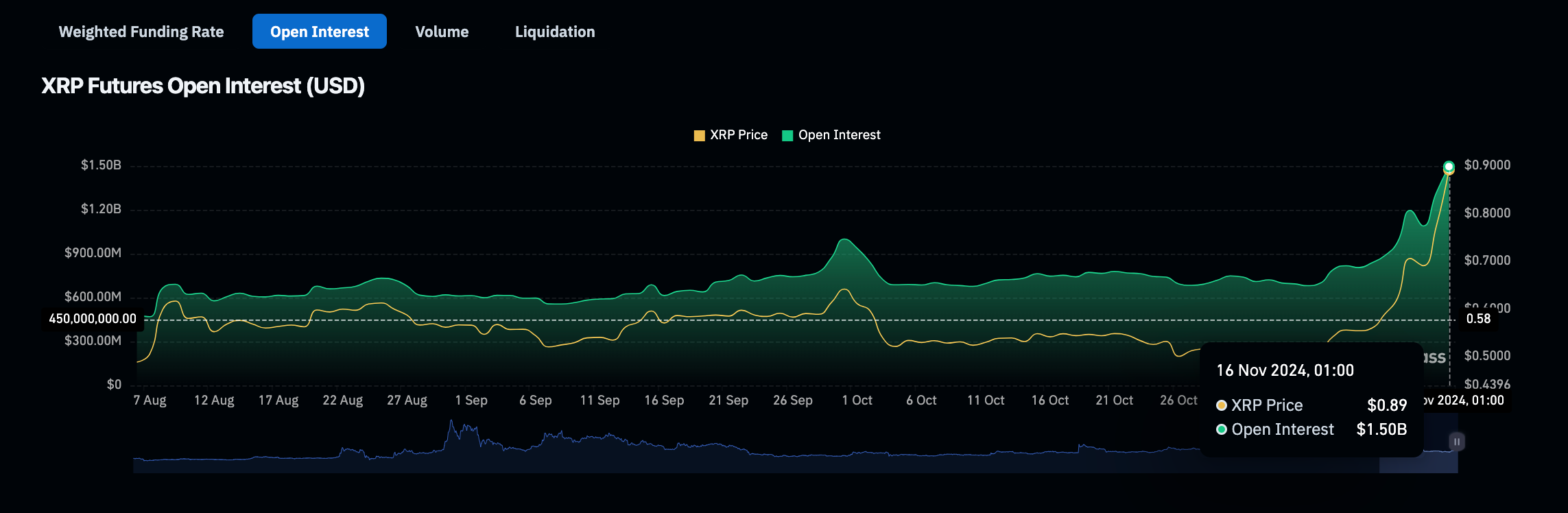The height and width of the screenshot is (513, 1568).
Task: Click the 21 Sep x-axis label
Action: (x=728, y=401)
